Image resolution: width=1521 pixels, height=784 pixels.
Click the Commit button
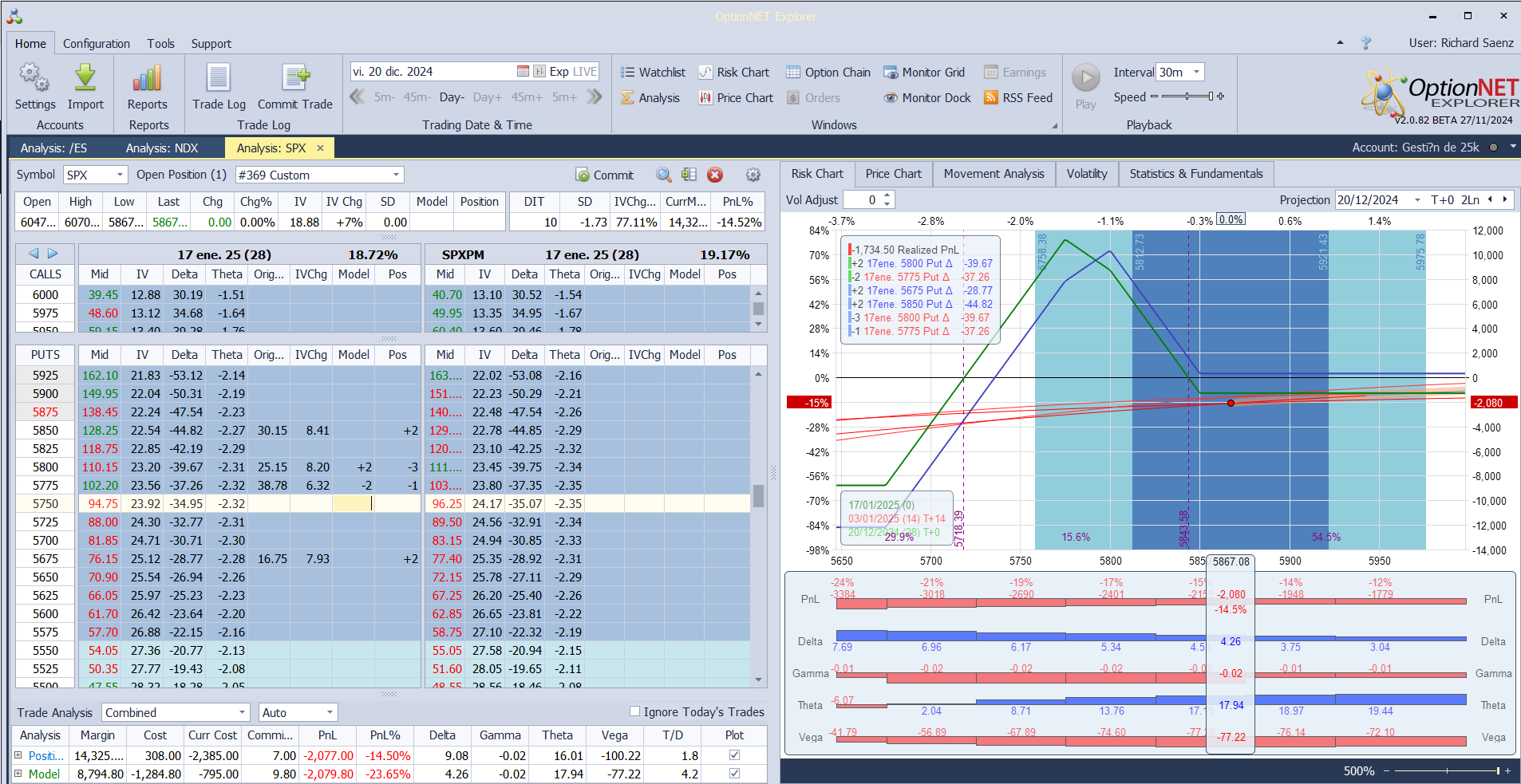[x=604, y=175]
